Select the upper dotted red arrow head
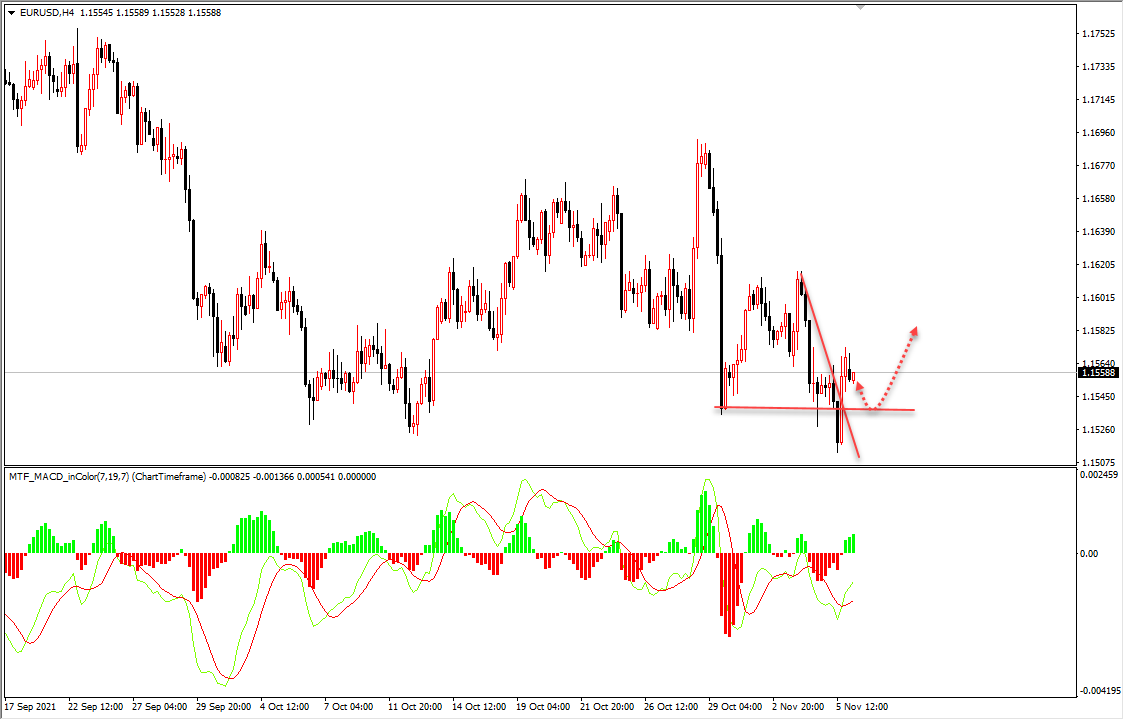 pyautogui.click(x=913, y=331)
